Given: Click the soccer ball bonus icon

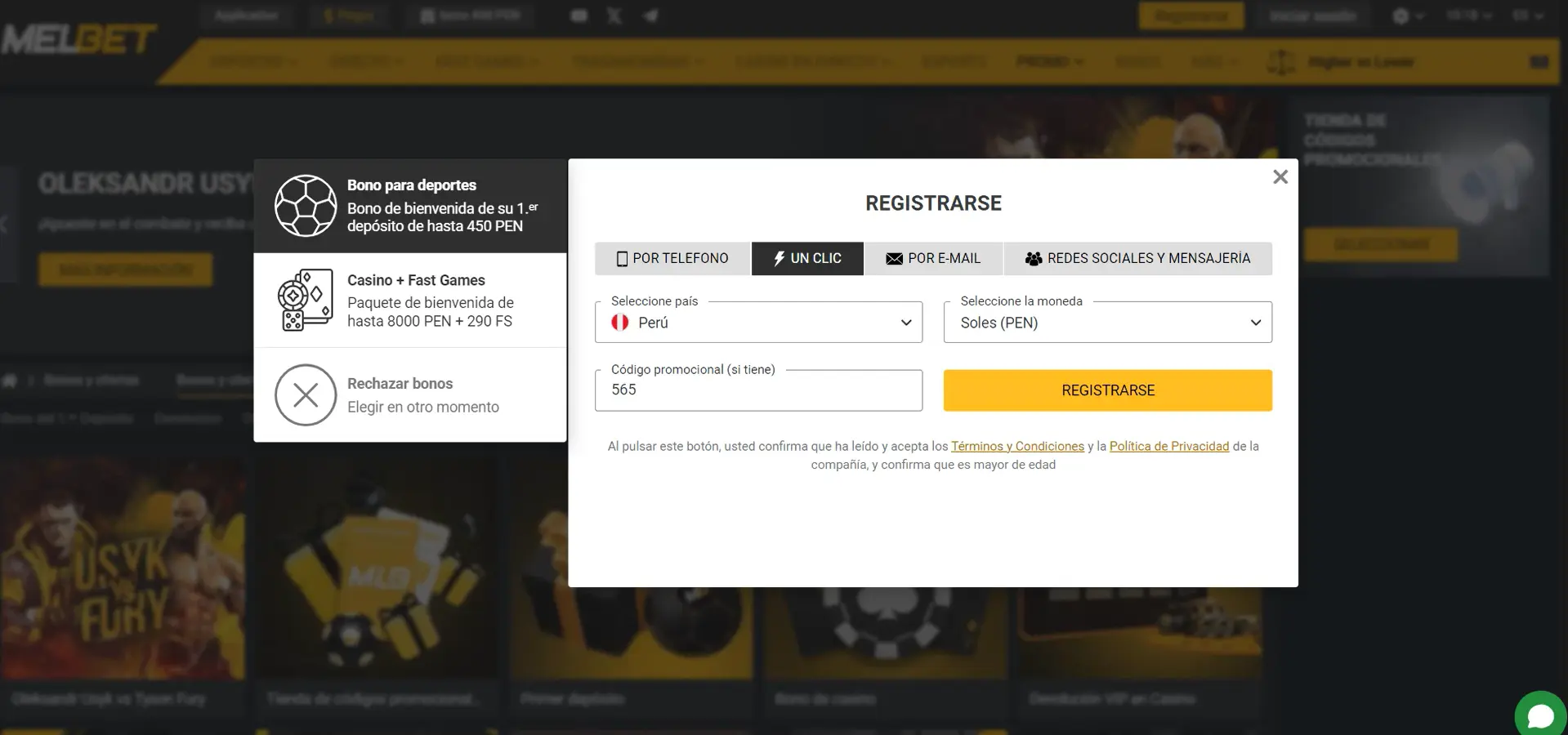Looking at the screenshot, I should (306, 206).
